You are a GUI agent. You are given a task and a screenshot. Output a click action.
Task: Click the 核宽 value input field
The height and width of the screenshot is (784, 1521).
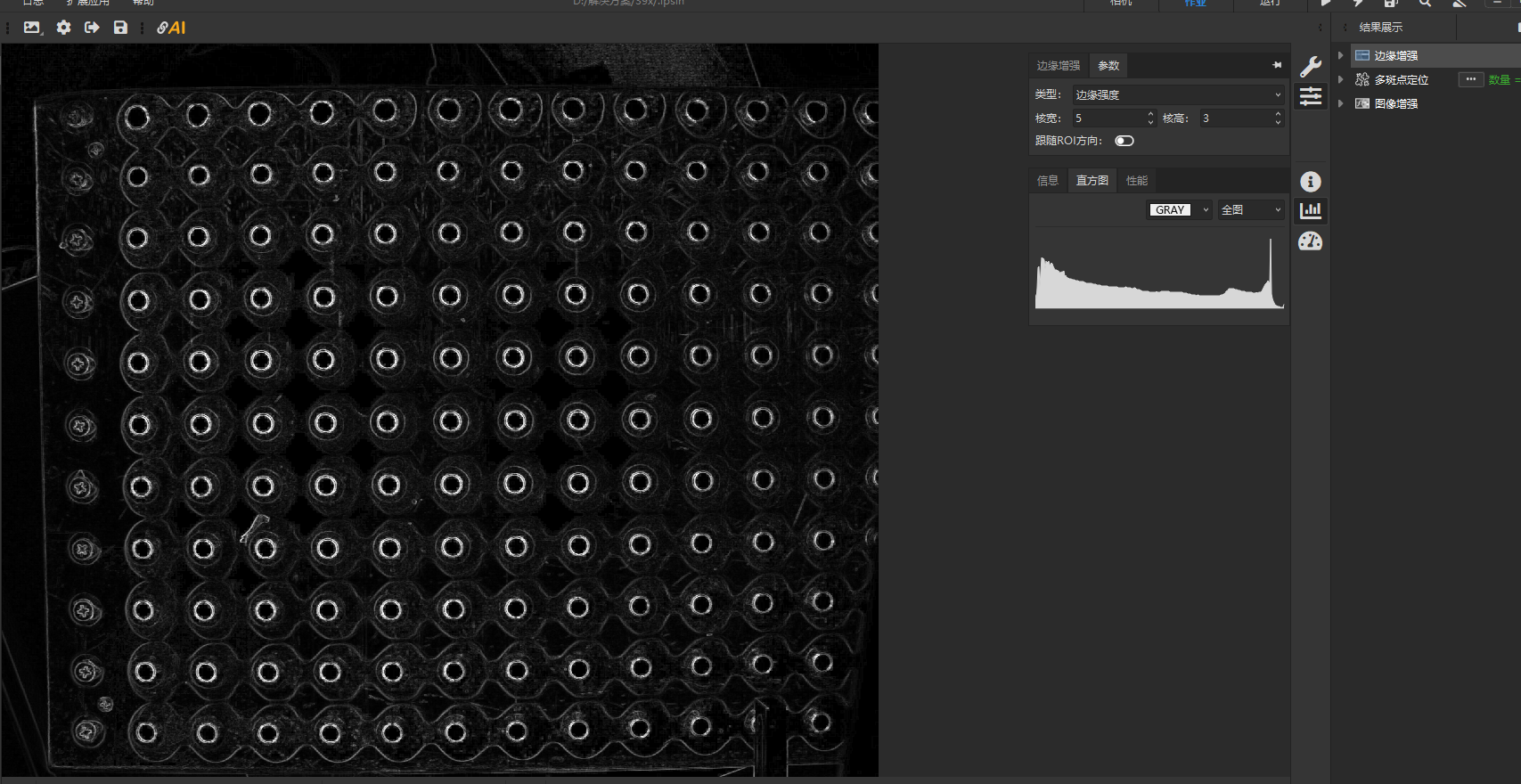1108,118
